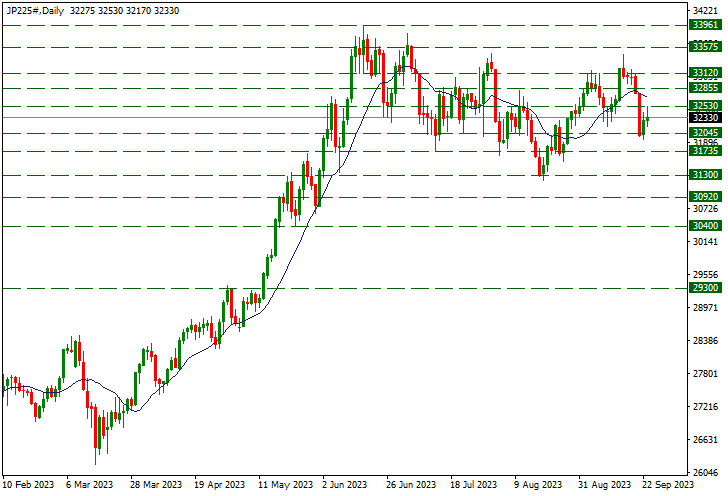Screen dimensions: 728x496
Task: Click the 19 Apr 2023 date label
Action: (219, 485)
